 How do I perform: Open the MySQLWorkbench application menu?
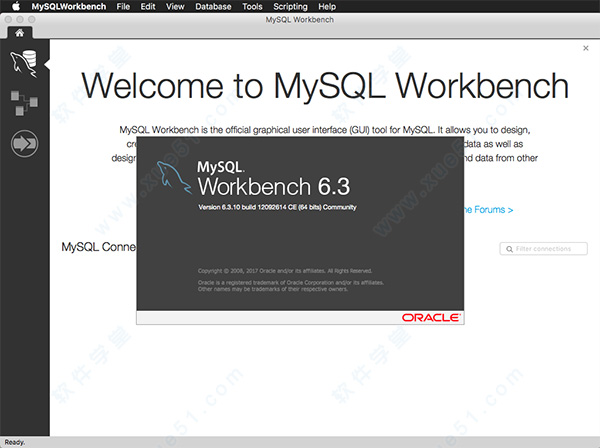point(68,6)
